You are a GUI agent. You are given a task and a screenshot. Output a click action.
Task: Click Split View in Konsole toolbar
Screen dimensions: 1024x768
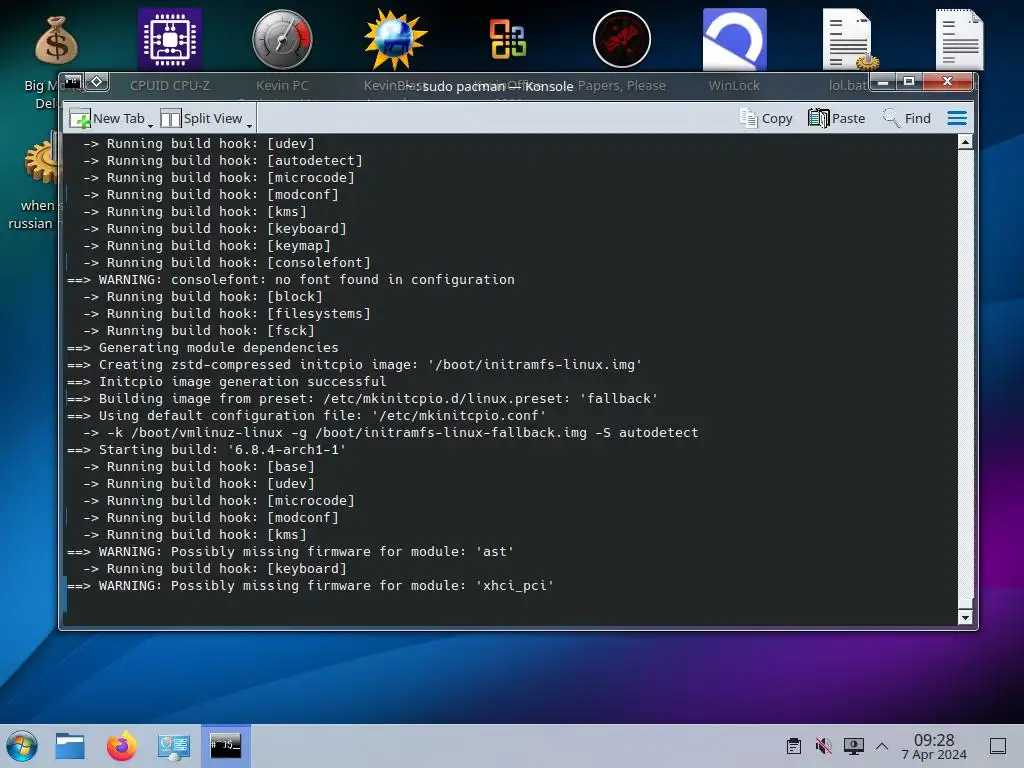coord(202,118)
